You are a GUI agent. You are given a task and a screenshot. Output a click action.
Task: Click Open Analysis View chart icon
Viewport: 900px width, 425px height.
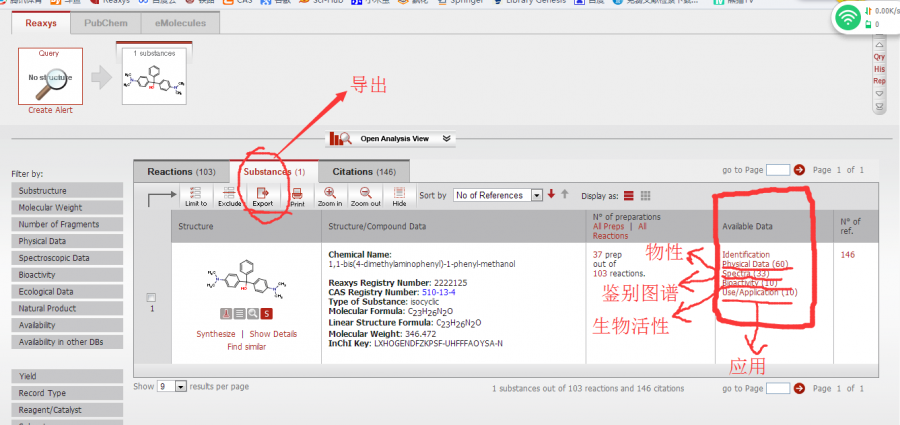(x=341, y=138)
